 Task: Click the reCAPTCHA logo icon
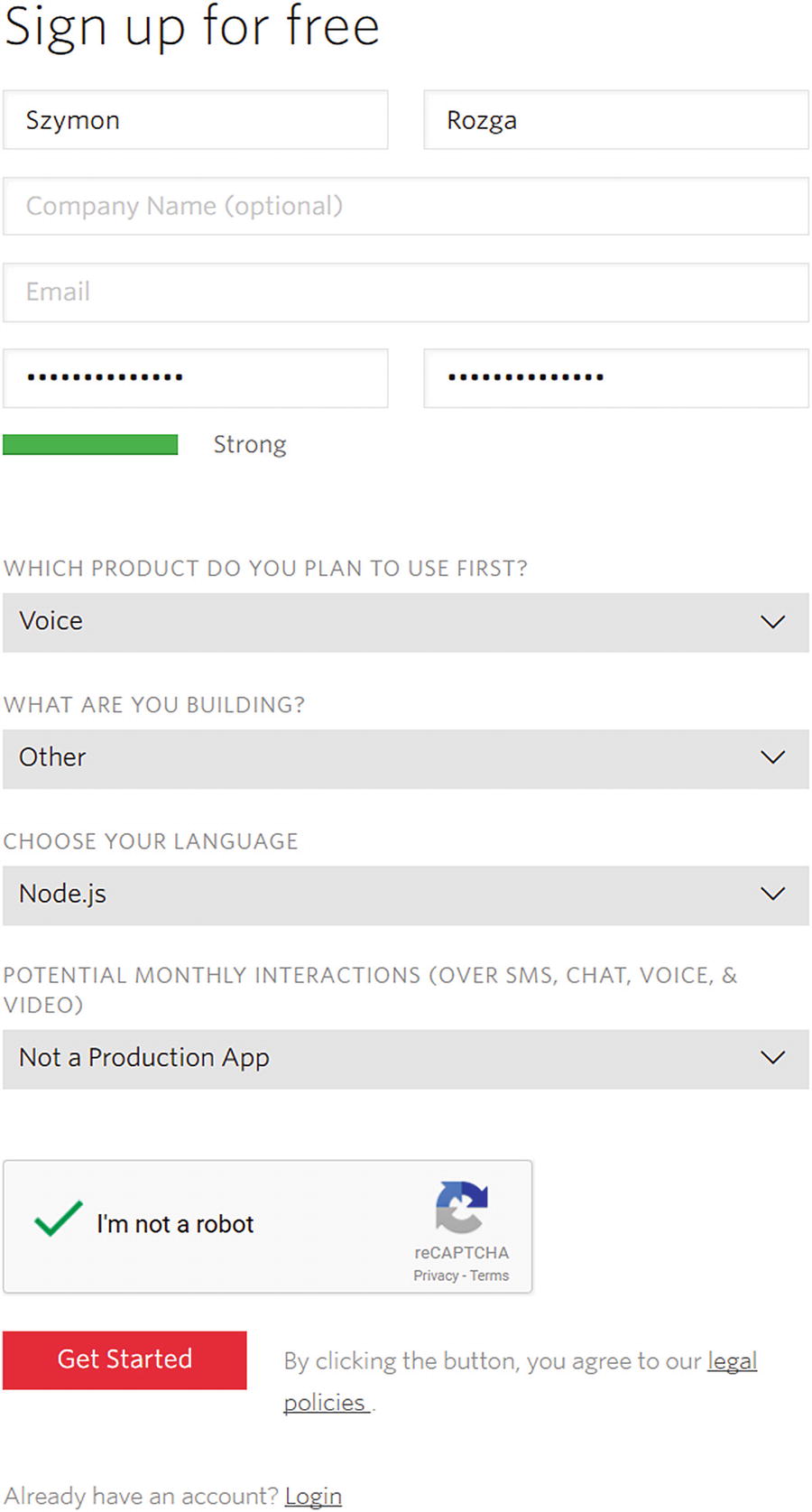coord(461,1207)
